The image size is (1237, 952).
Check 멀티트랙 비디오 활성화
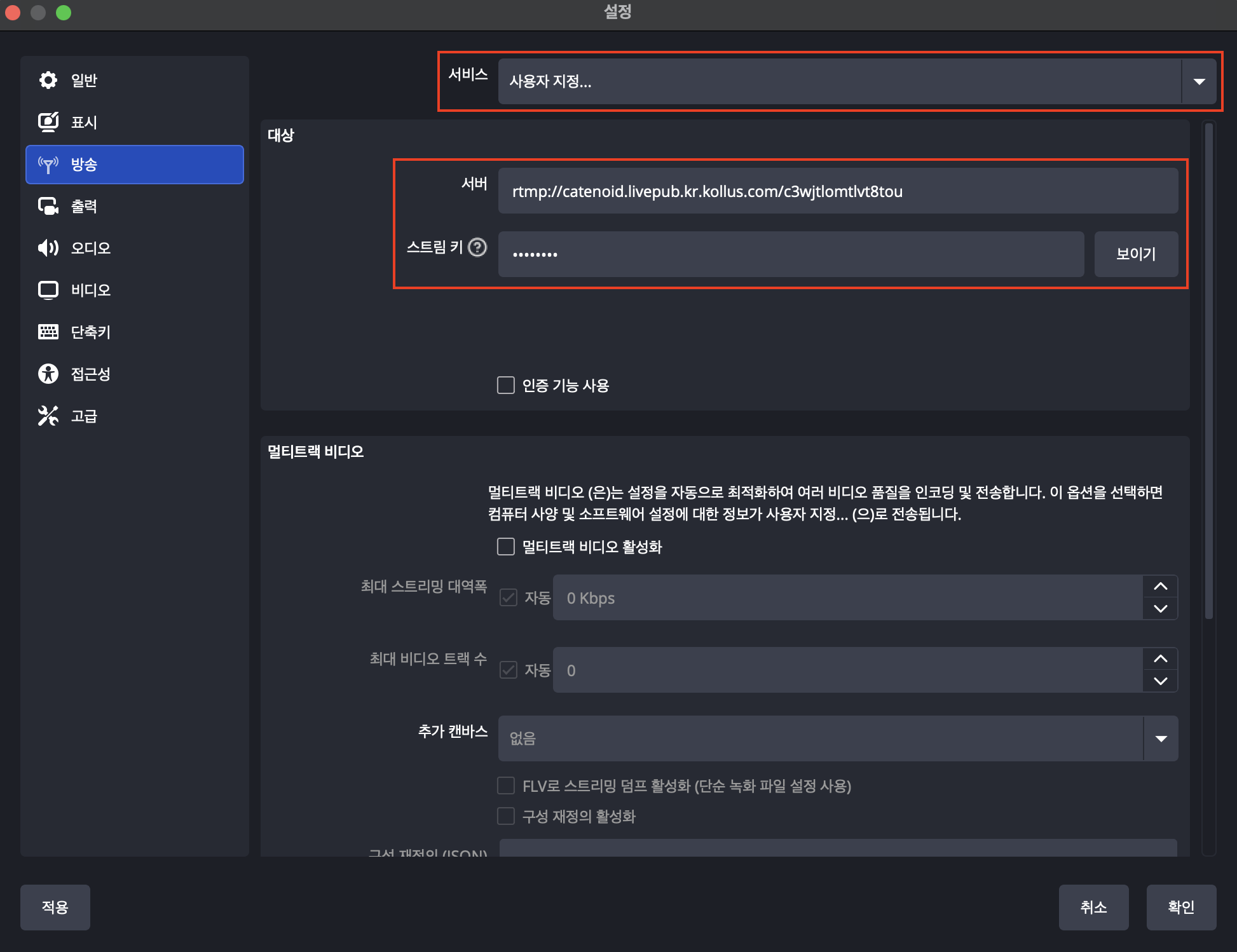coord(506,547)
